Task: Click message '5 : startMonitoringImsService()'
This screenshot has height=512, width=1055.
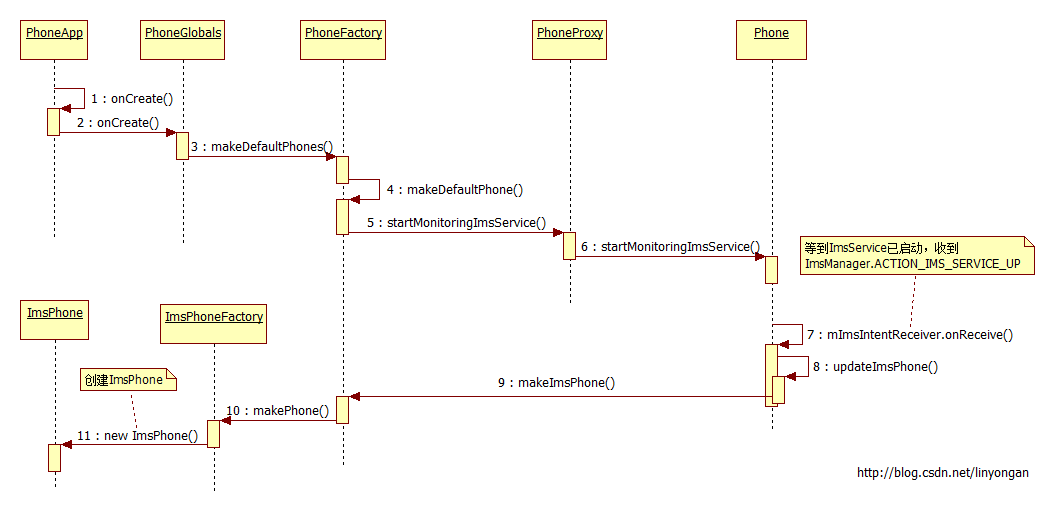Action: [x=456, y=223]
